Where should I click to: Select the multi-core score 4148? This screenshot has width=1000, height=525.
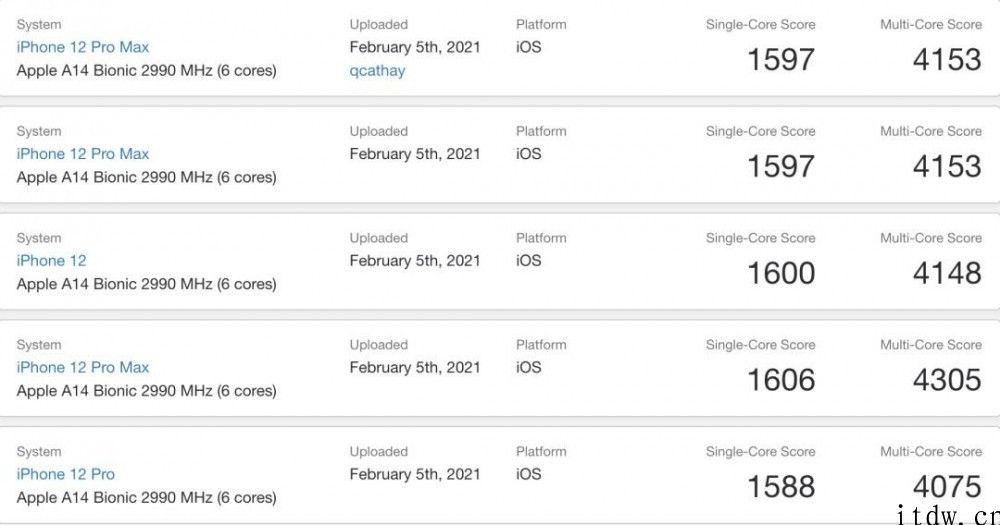pyautogui.click(x=947, y=273)
